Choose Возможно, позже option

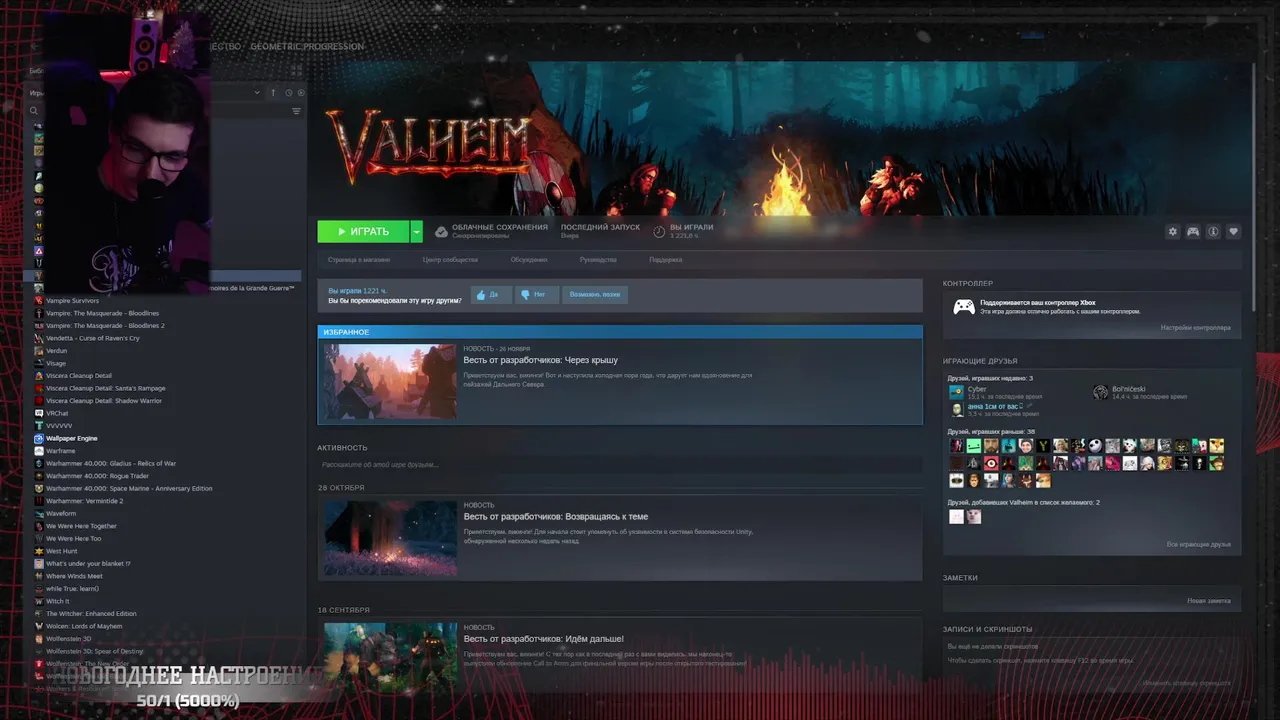[x=595, y=295]
